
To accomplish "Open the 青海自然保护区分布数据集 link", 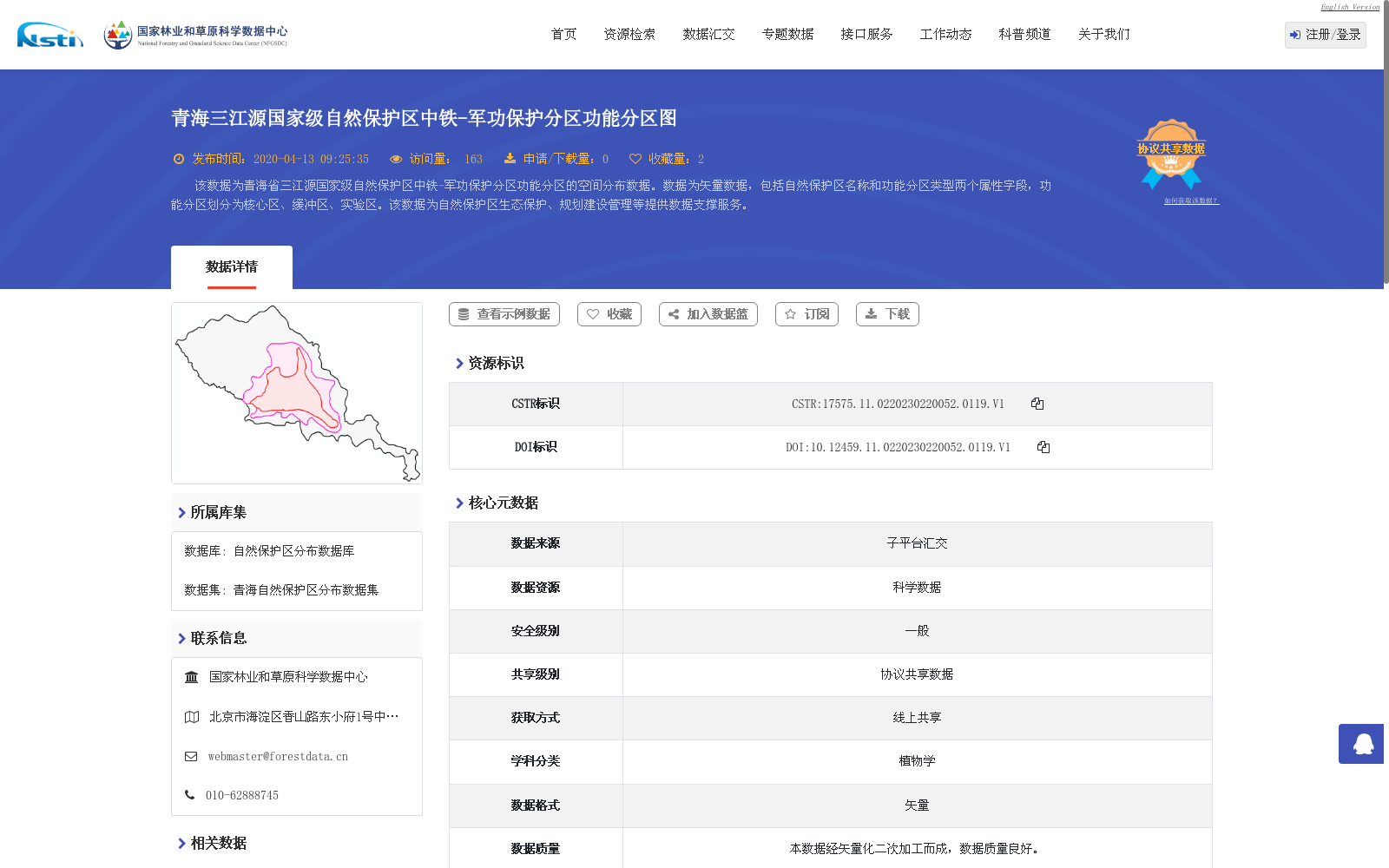I will pyautogui.click(x=306, y=590).
